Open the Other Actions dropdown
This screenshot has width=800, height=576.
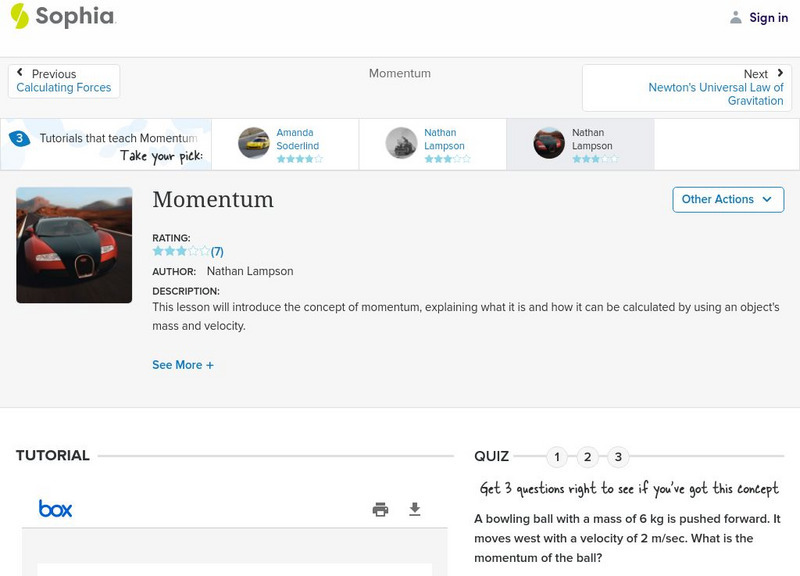point(726,199)
